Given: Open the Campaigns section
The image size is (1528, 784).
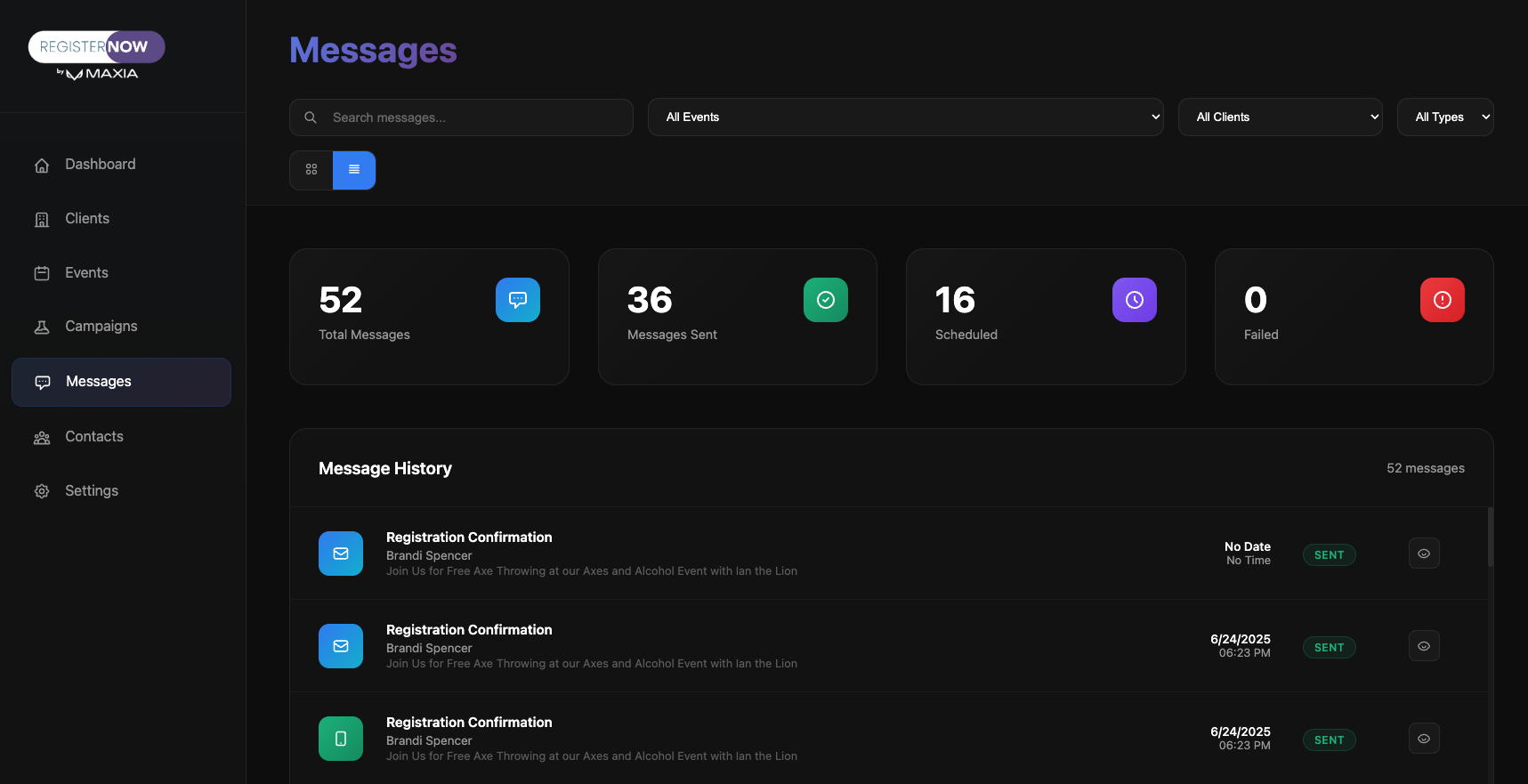Looking at the screenshot, I should click(101, 327).
